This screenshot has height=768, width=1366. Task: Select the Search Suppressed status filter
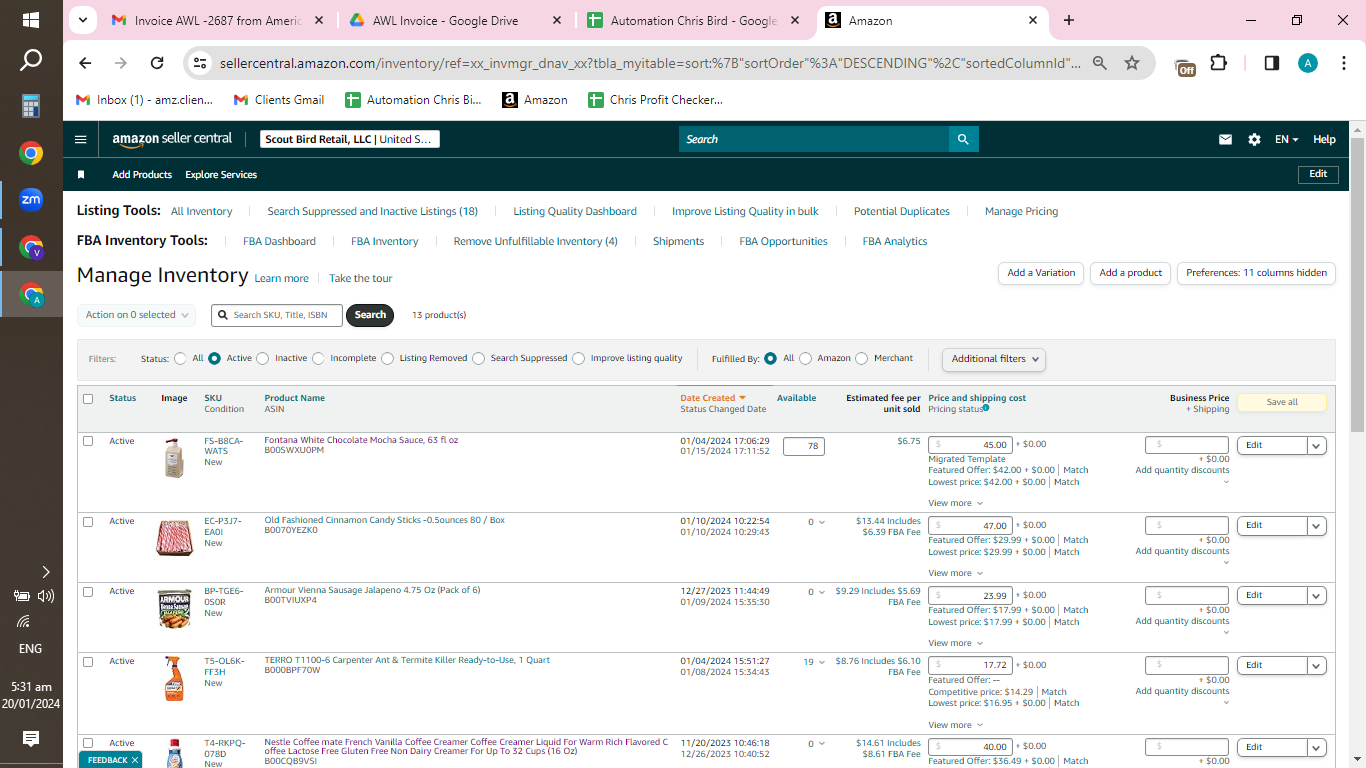478,358
